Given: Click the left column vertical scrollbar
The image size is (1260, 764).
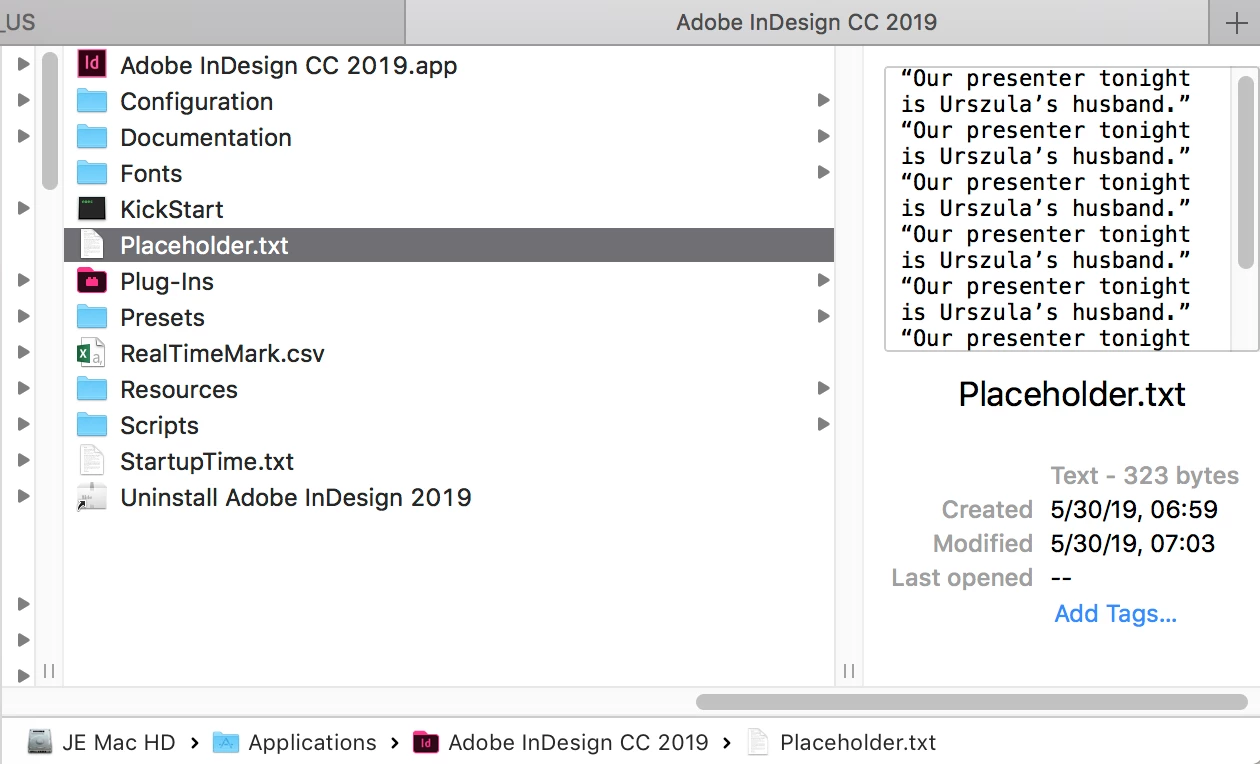Looking at the screenshot, I should [49, 121].
